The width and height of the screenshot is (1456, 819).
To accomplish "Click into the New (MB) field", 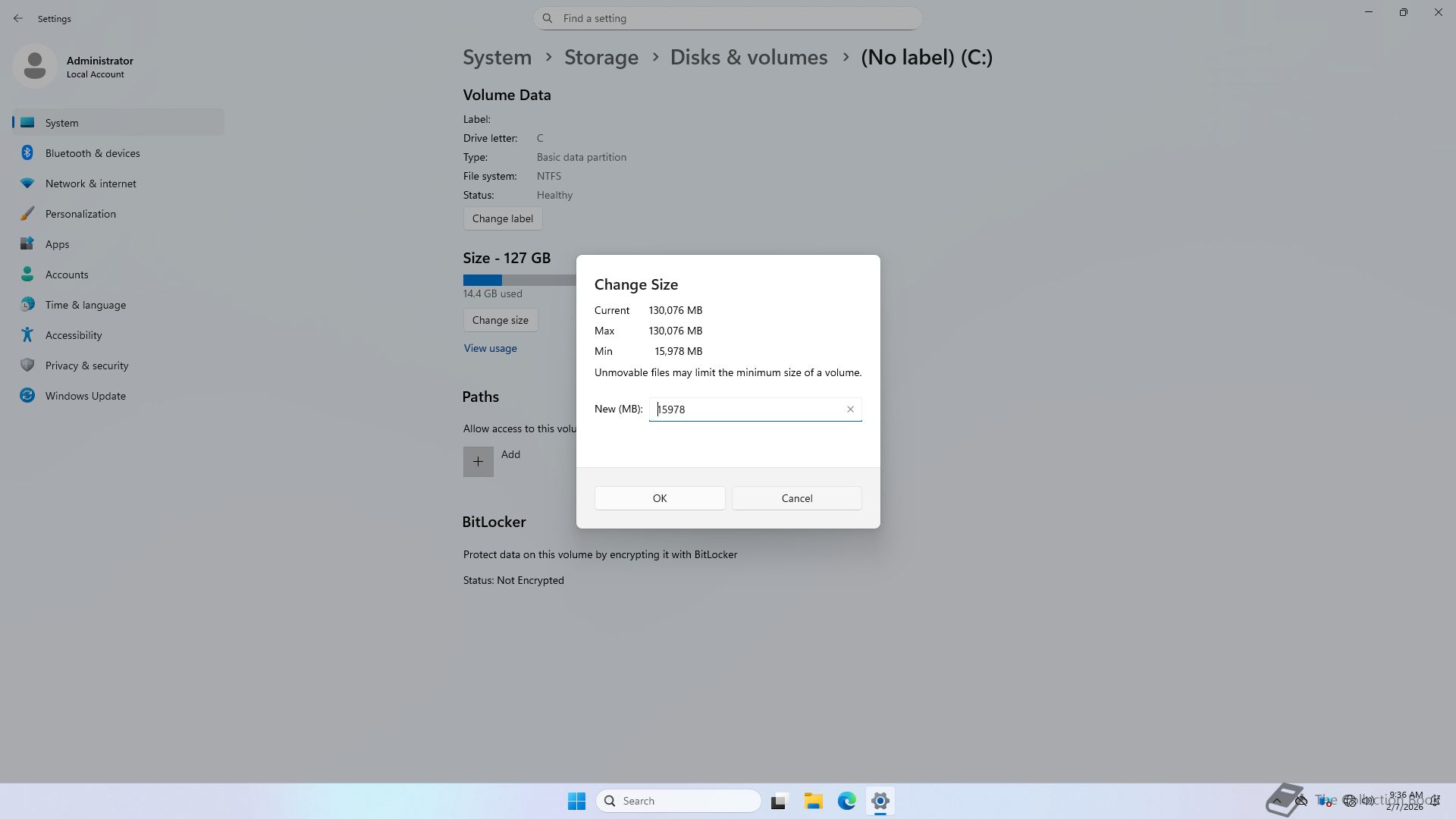I will click(x=747, y=409).
